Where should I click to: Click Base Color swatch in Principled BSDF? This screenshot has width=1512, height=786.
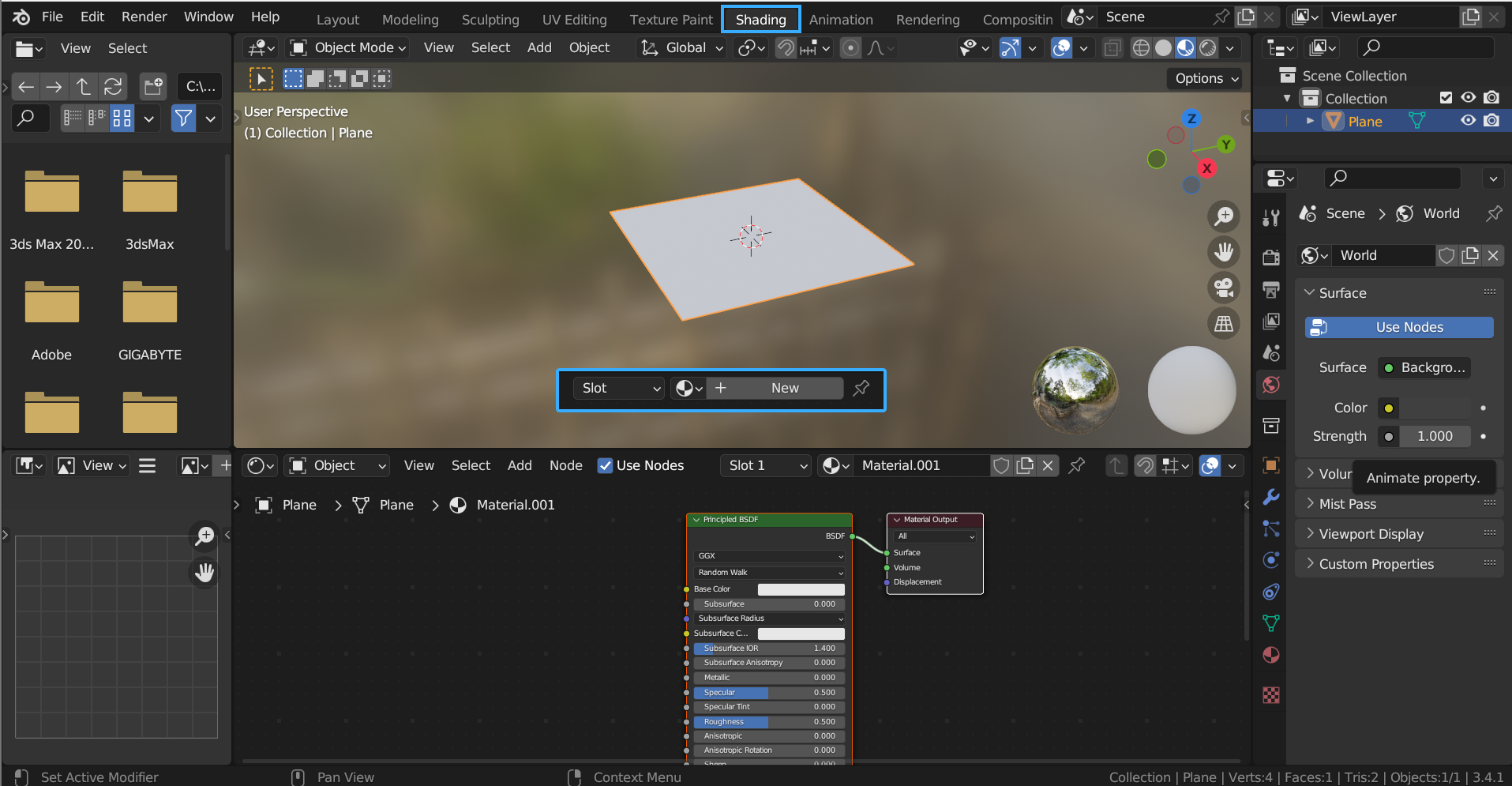(x=801, y=589)
